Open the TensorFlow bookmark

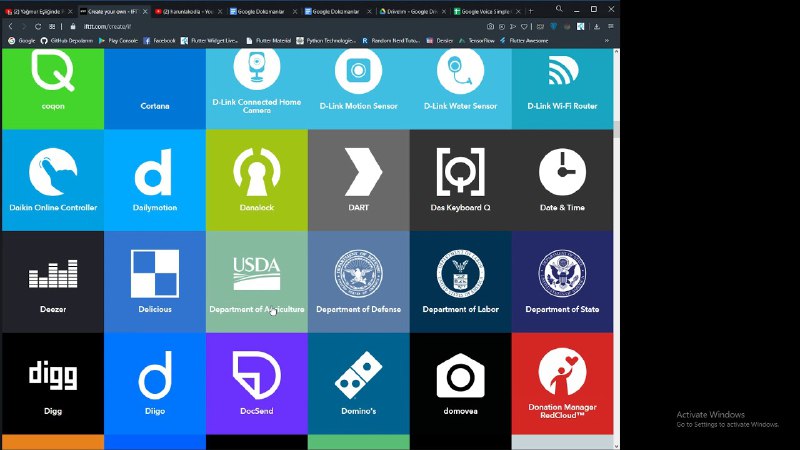[x=477, y=40]
